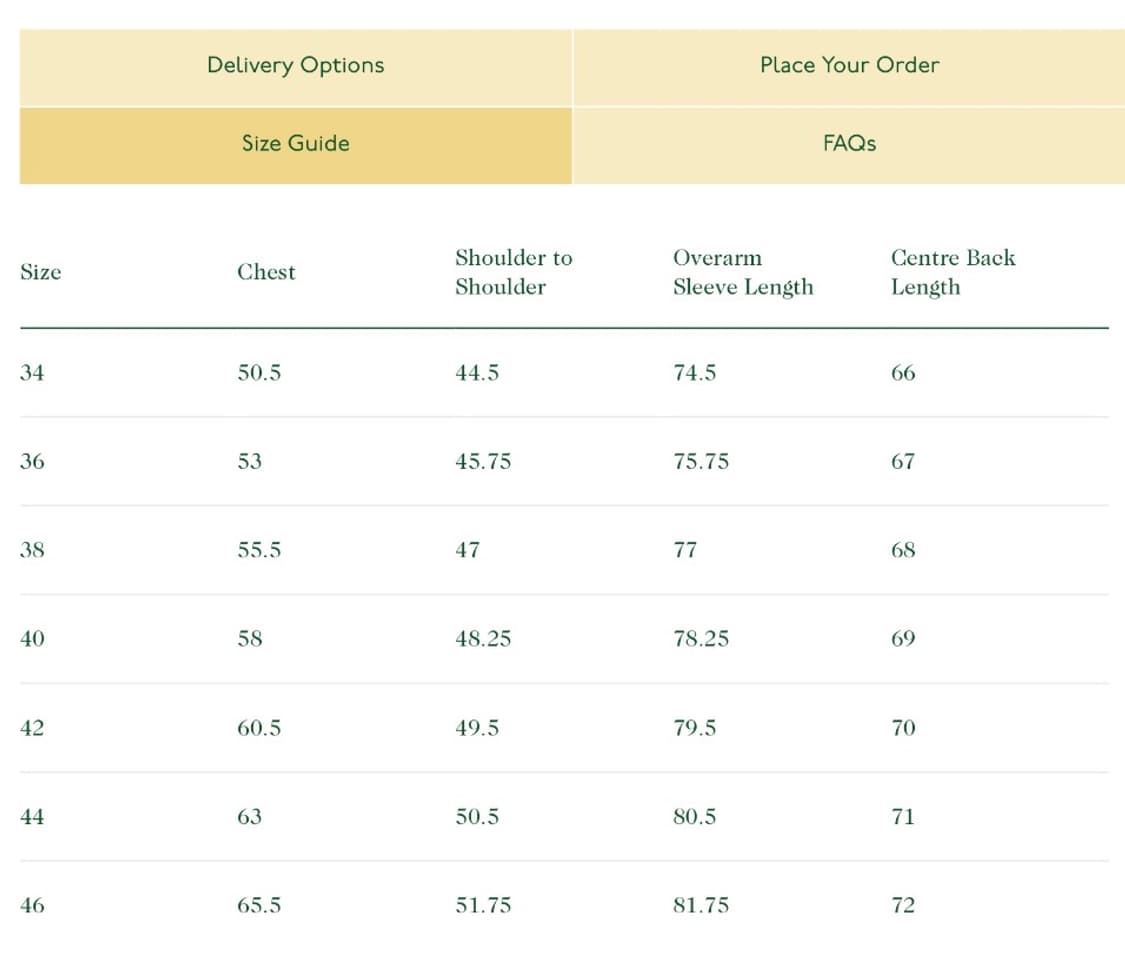Click the shoulder value 51.75

coord(482,906)
